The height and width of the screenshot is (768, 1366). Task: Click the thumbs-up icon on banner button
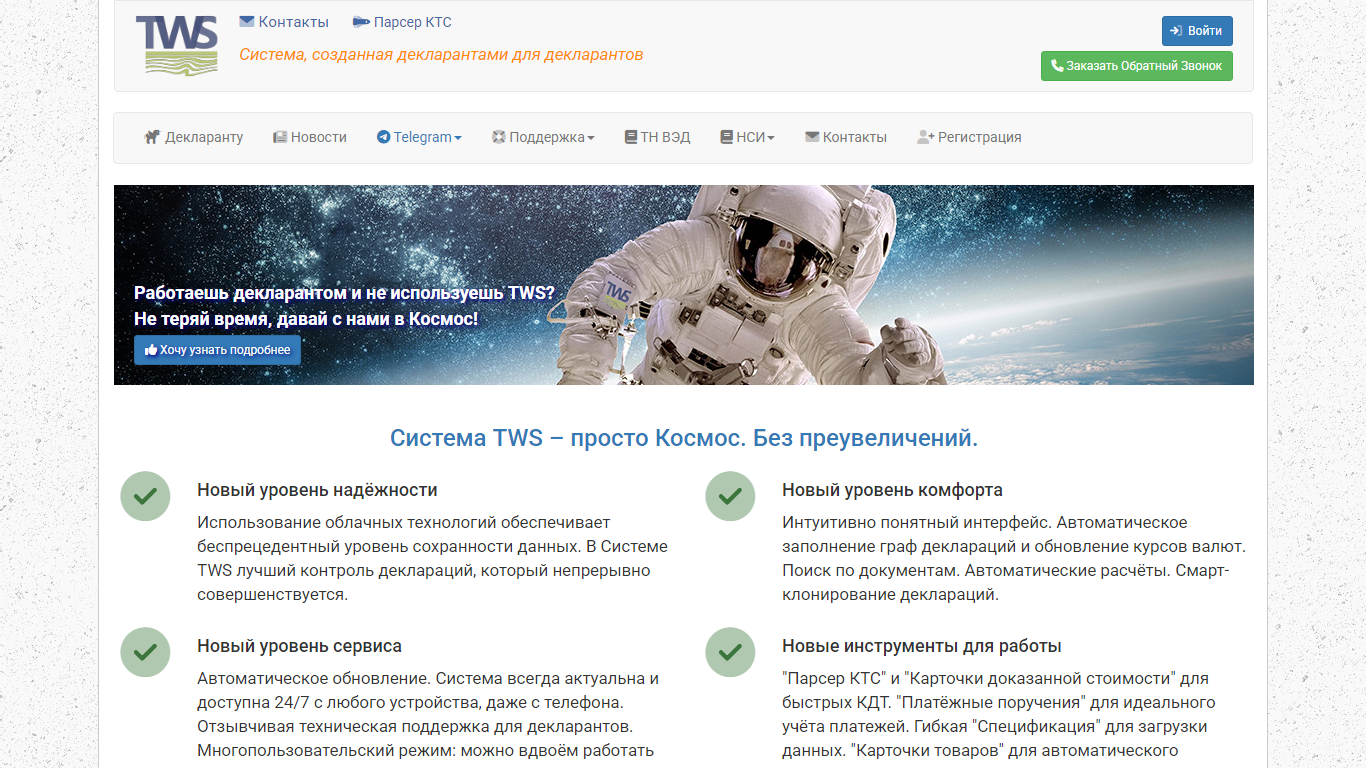point(151,350)
